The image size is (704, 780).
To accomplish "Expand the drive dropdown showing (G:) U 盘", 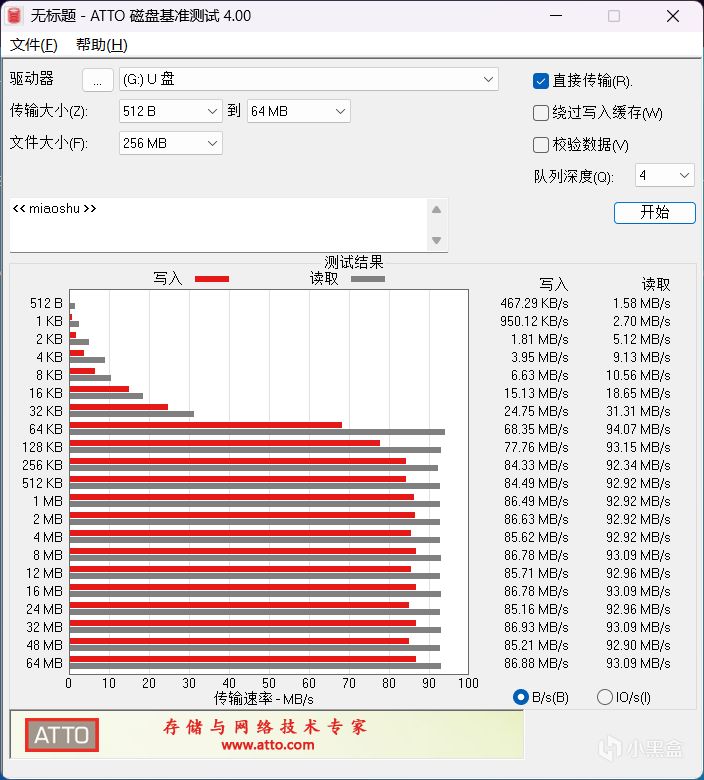I will (308, 80).
